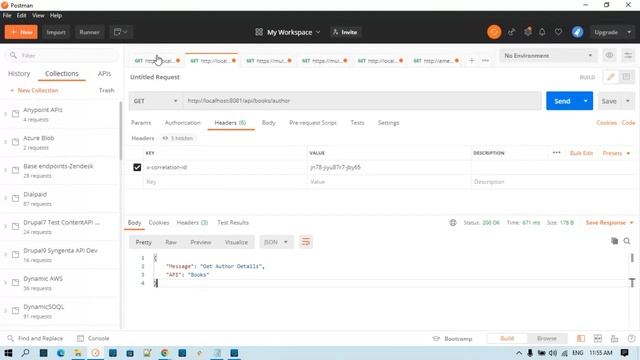Open the Console panel
This screenshot has height=360, width=640.
[93, 338]
